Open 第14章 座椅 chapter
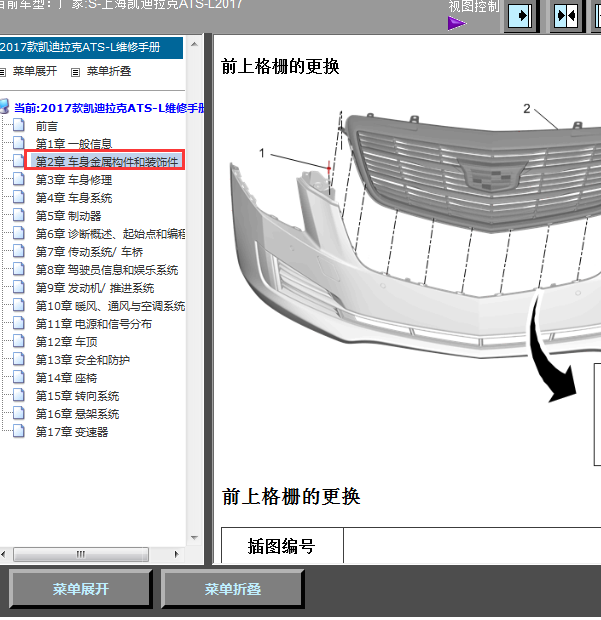 (66, 378)
